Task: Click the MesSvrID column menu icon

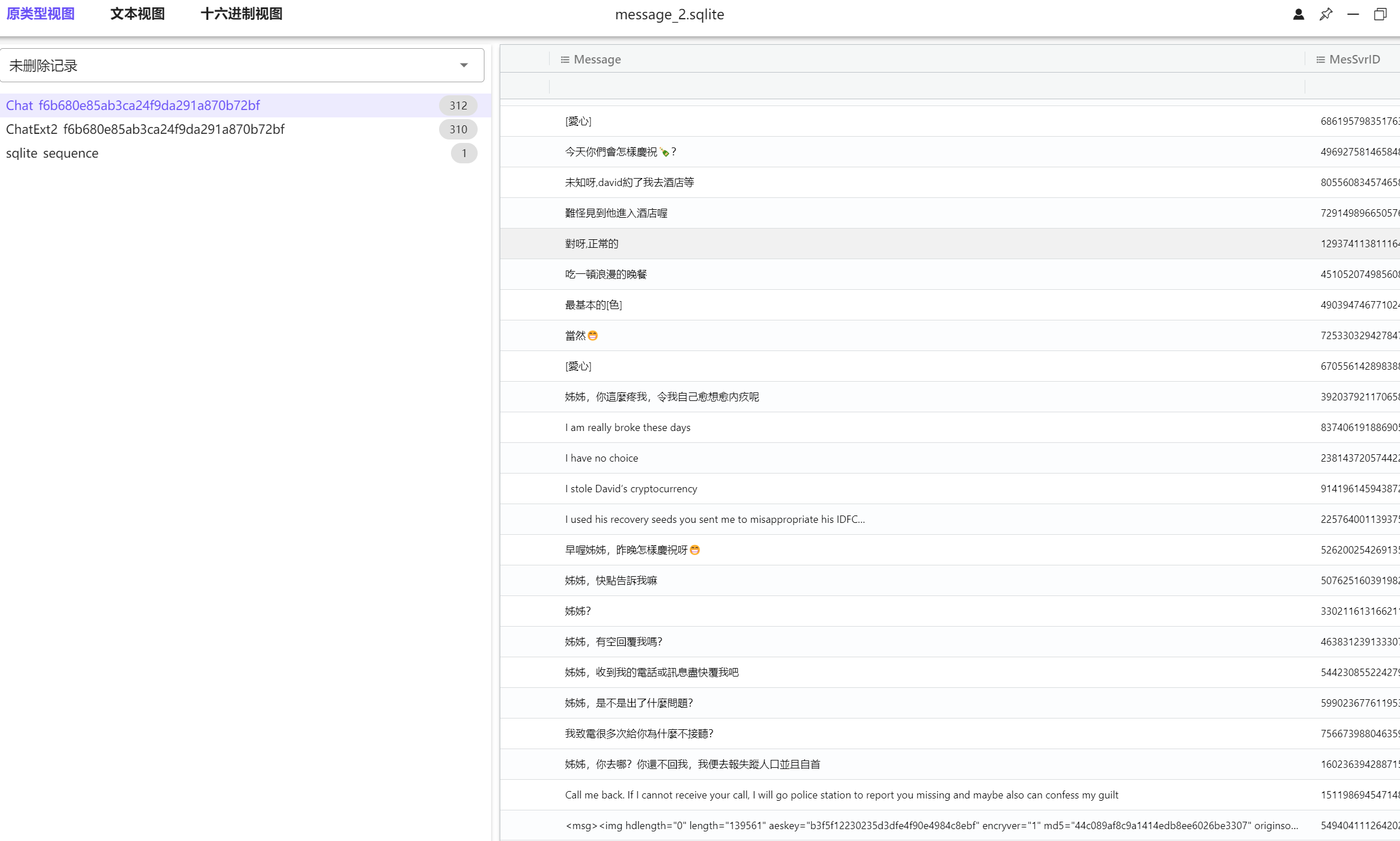Action: (x=1320, y=60)
